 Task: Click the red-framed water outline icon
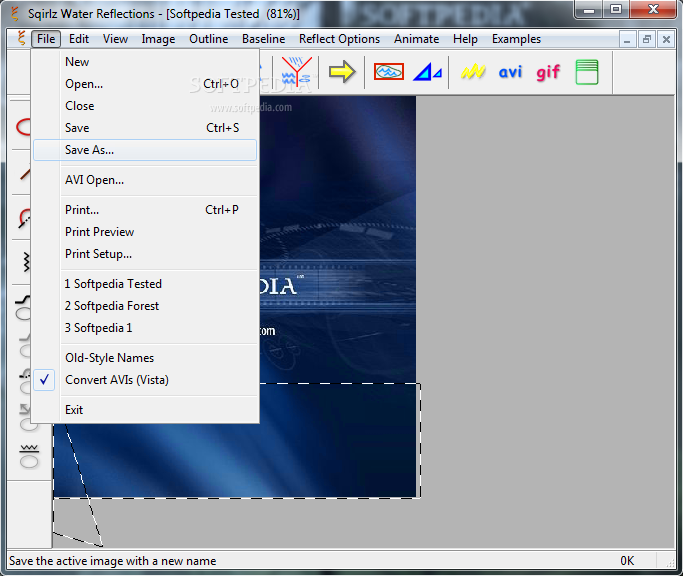click(x=389, y=72)
